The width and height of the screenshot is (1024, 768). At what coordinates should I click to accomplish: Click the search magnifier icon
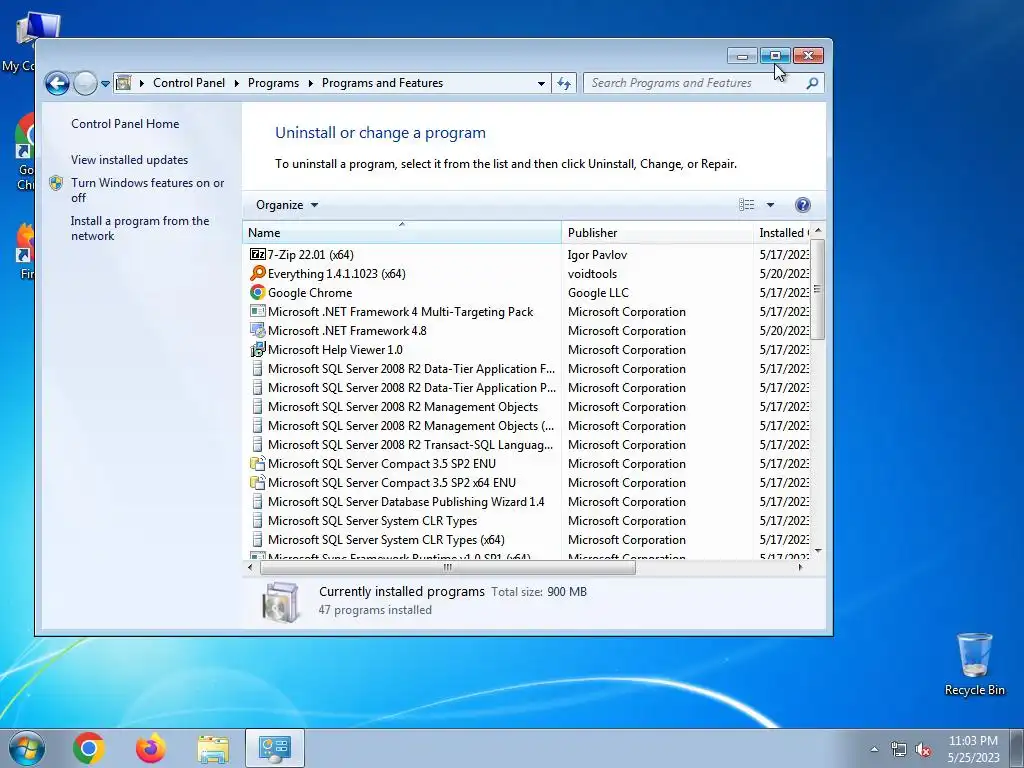(x=812, y=83)
